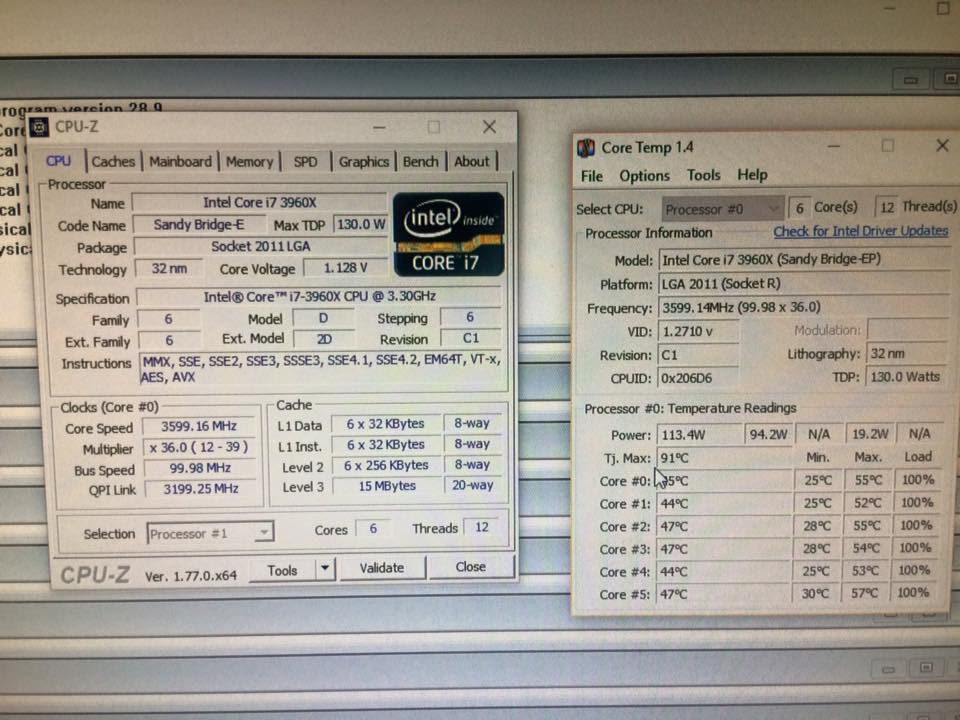This screenshot has height=720, width=960.
Task: Click the Tj. Max value 91°C
Action: 723,458
